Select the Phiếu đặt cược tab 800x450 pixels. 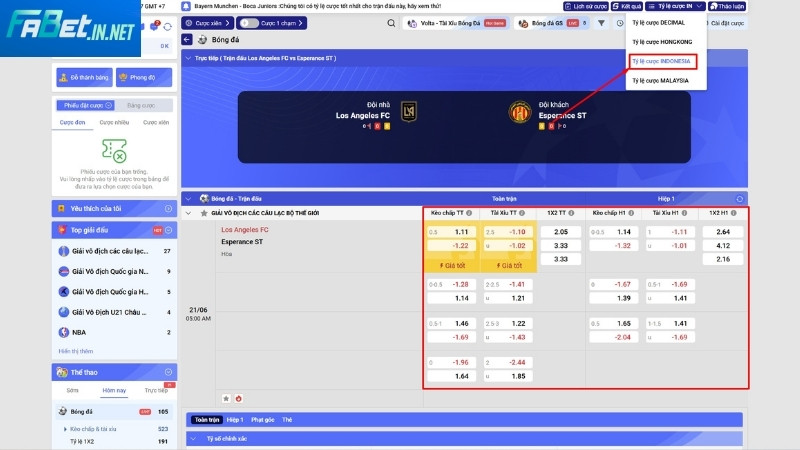(x=85, y=106)
